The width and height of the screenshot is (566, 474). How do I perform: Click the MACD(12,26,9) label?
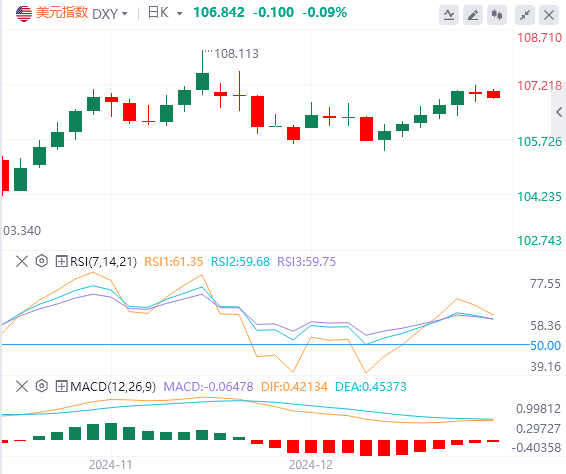point(113,387)
